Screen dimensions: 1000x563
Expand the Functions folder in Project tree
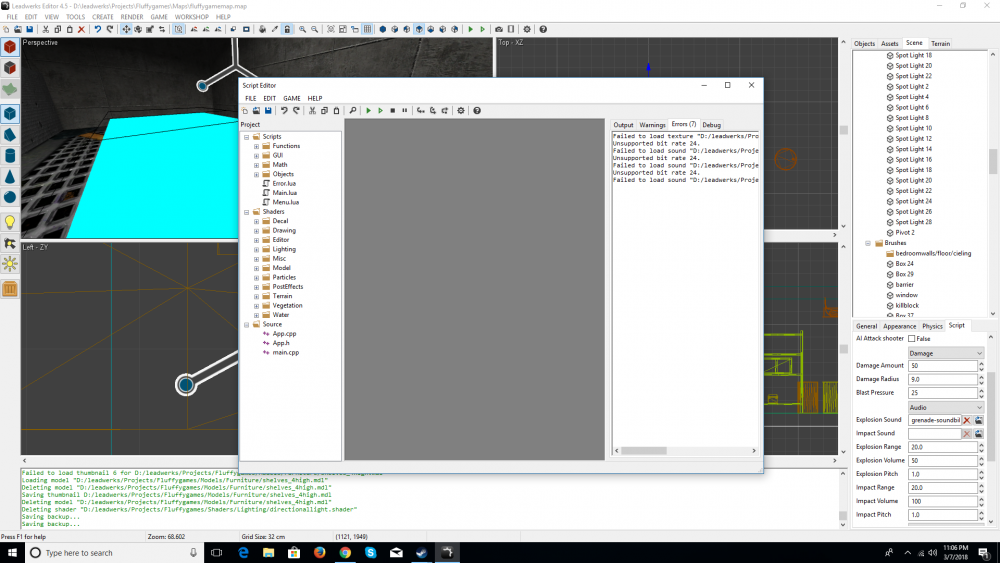coord(256,146)
